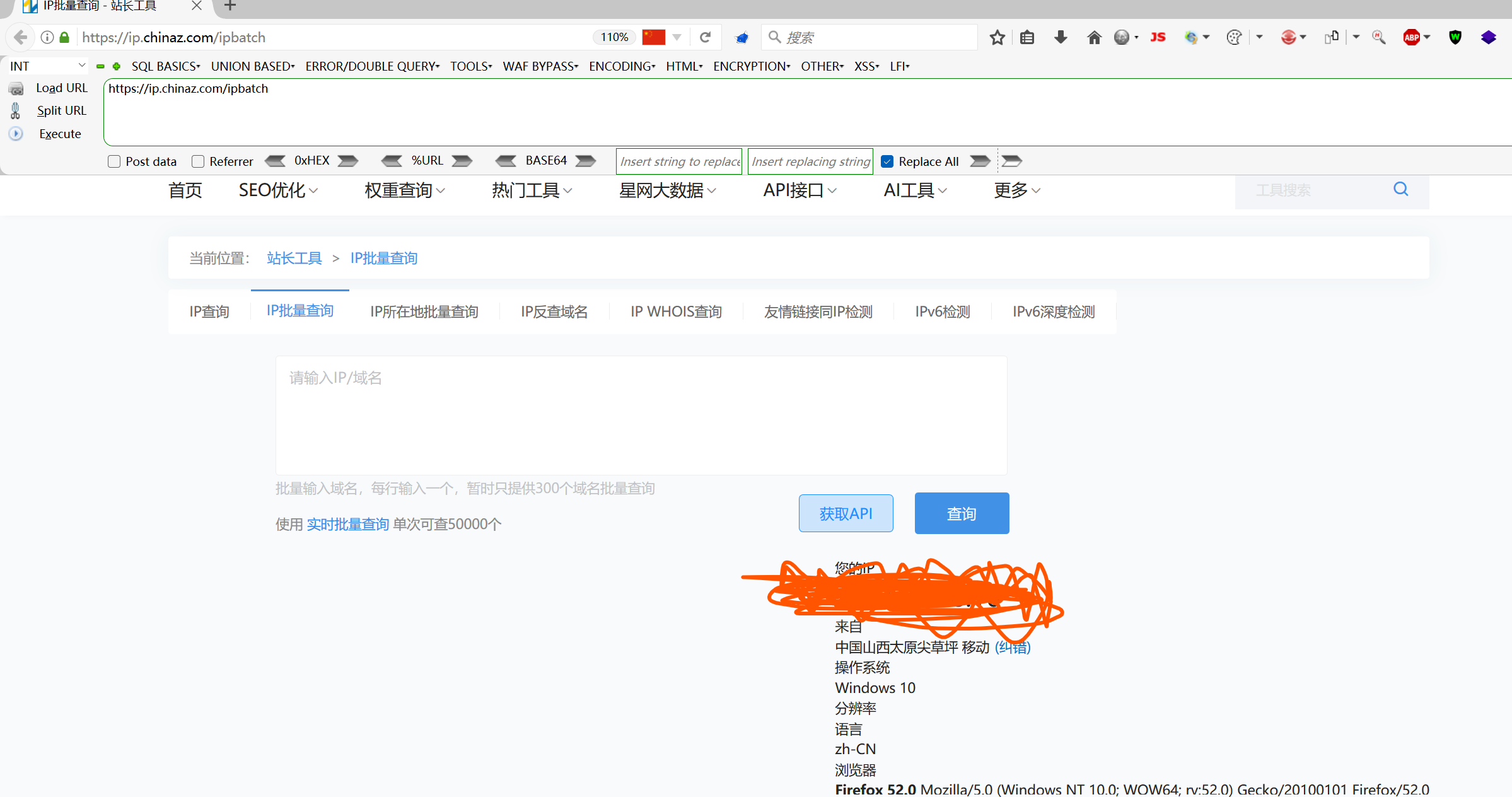The height and width of the screenshot is (797, 1512).
Task: Click Load URL in HackBar
Action: (x=62, y=88)
